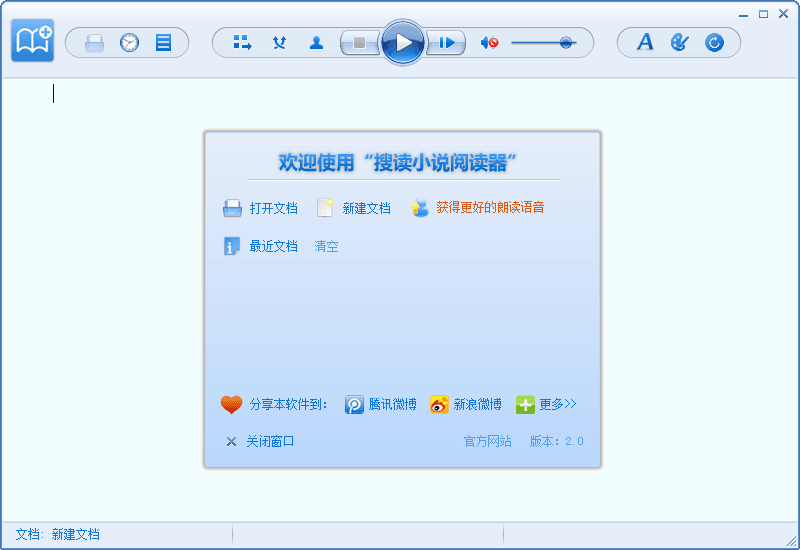This screenshot has width=800, height=550.
Task: Click the book logo icon
Action: [33, 40]
